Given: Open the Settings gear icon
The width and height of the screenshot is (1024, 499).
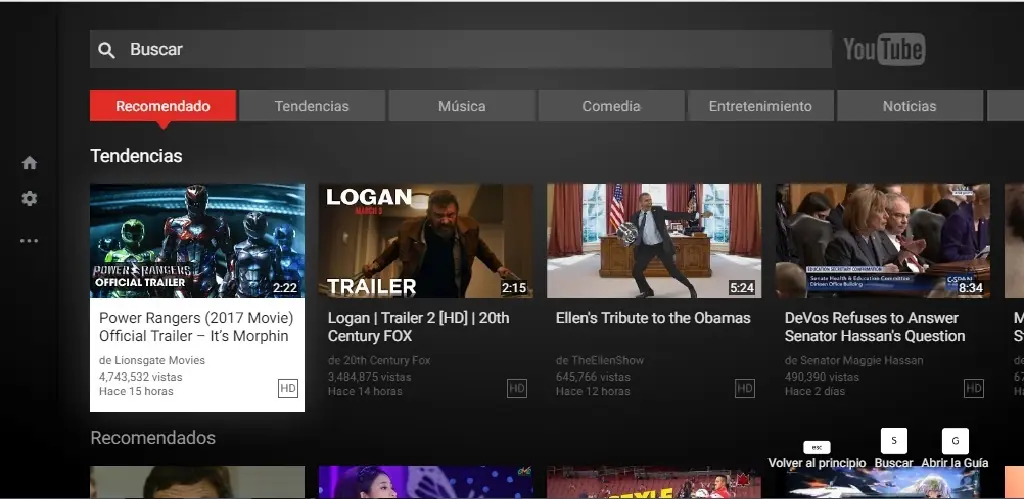Looking at the screenshot, I should (29, 199).
